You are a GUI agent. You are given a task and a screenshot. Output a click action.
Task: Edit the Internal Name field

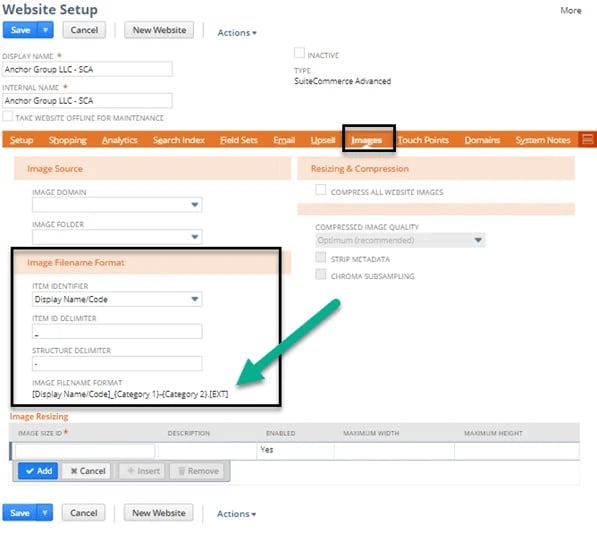click(x=87, y=101)
